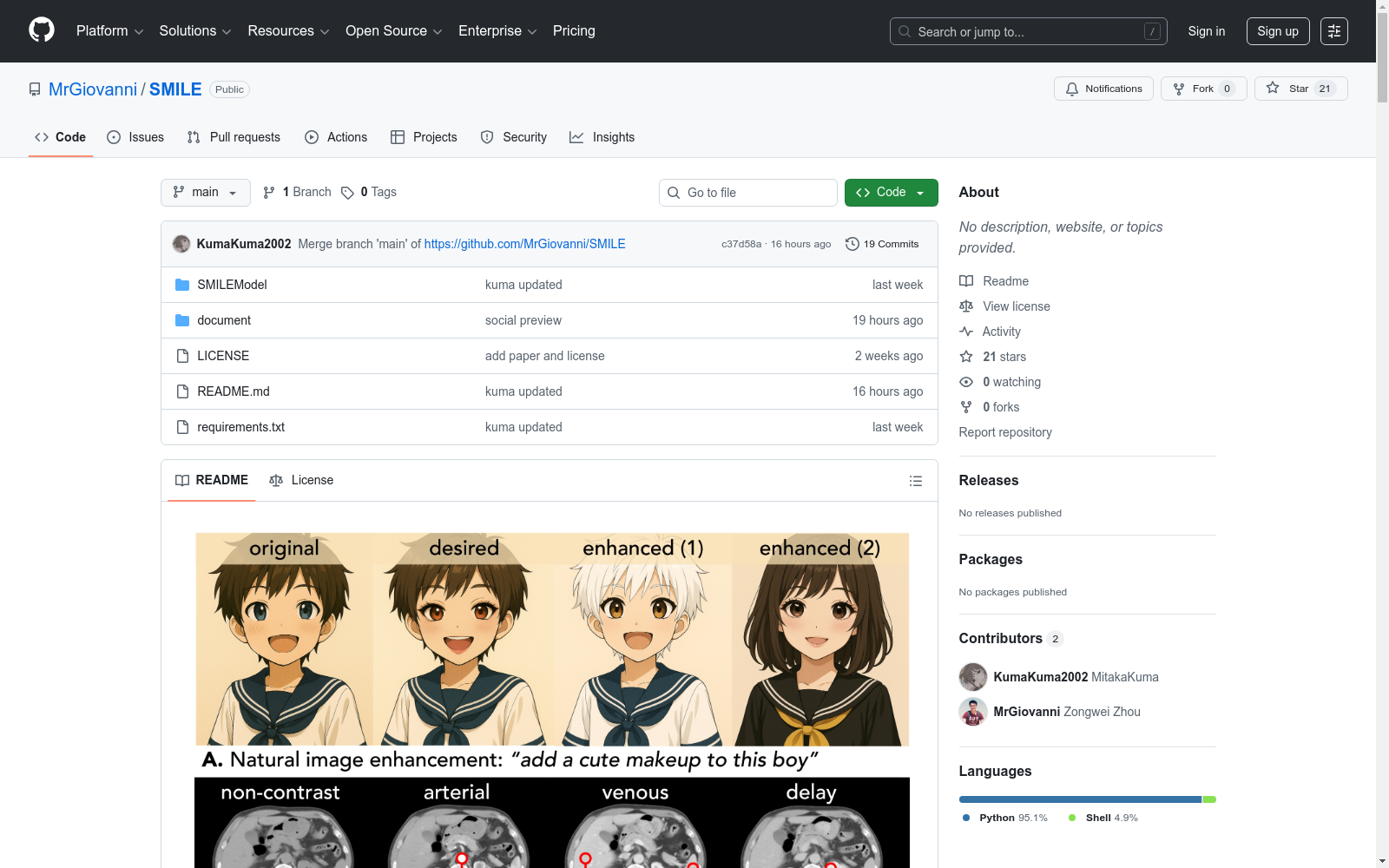This screenshot has height=868, width=1389.
Task: Click the watching eye icon
Action: coord(966,382)
